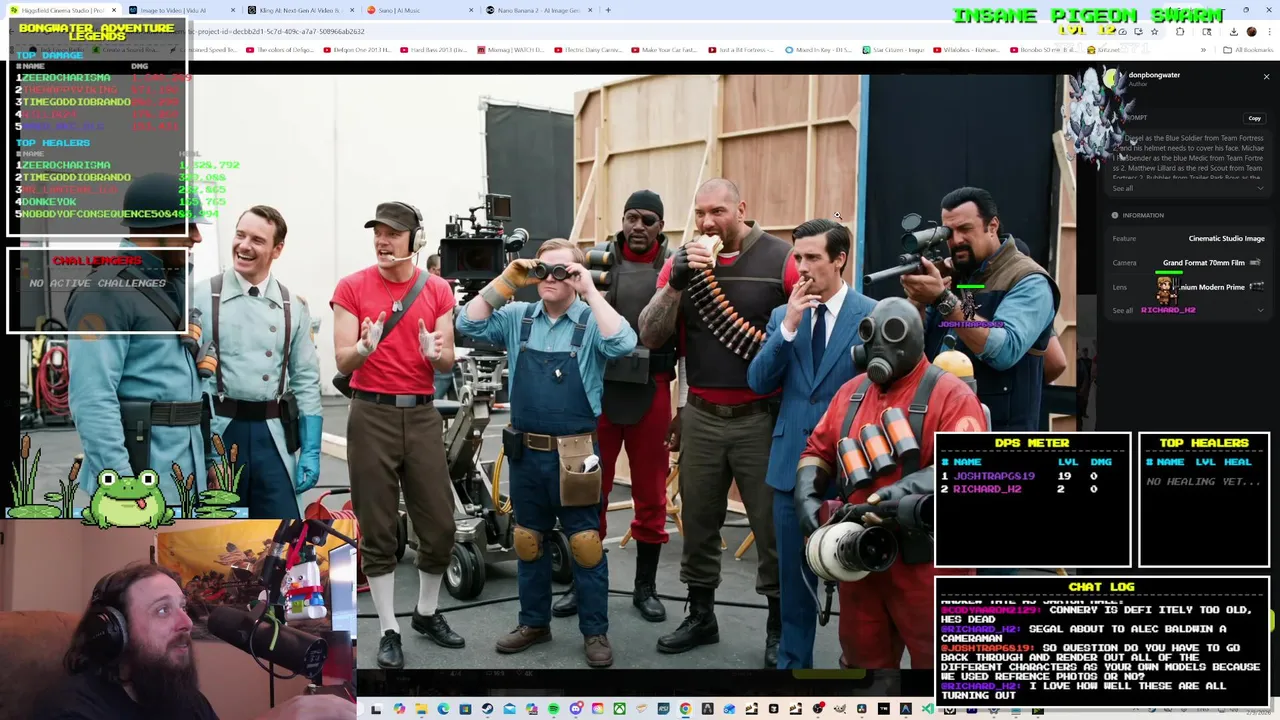1280x720 pixels.
Task: Open Make Your Car Fast bookmark
Action: pyautogui.click(x=664, y=50)
